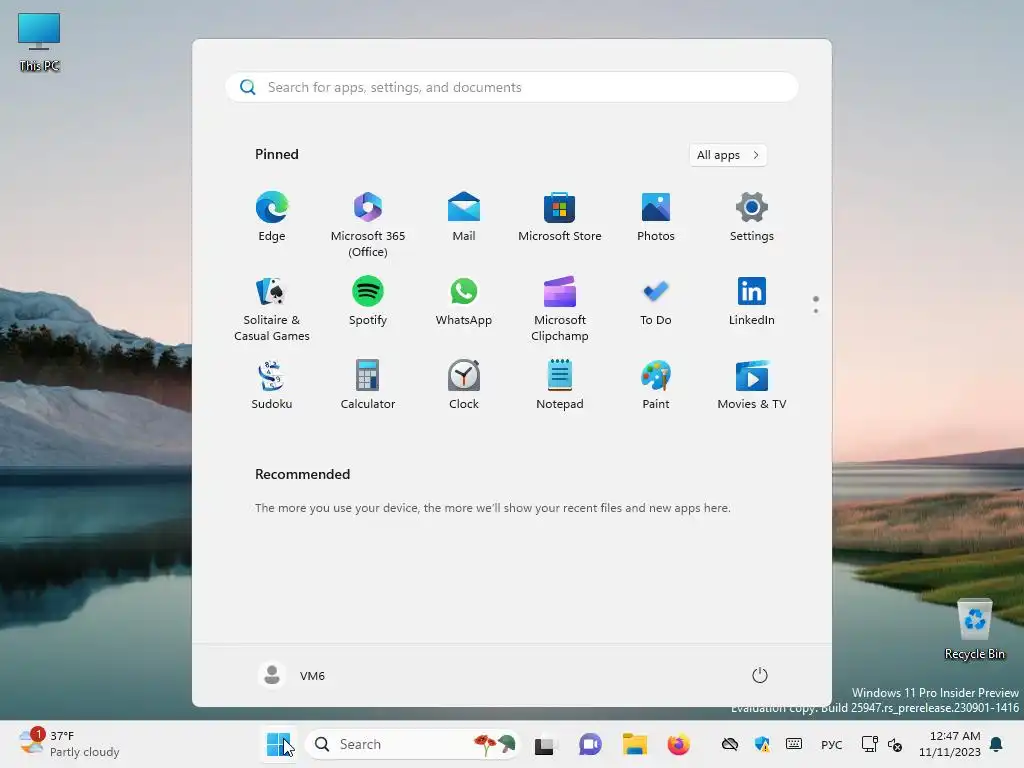Open Task View on taskbar
This screenshot has width=1024, height=768.
544,744
